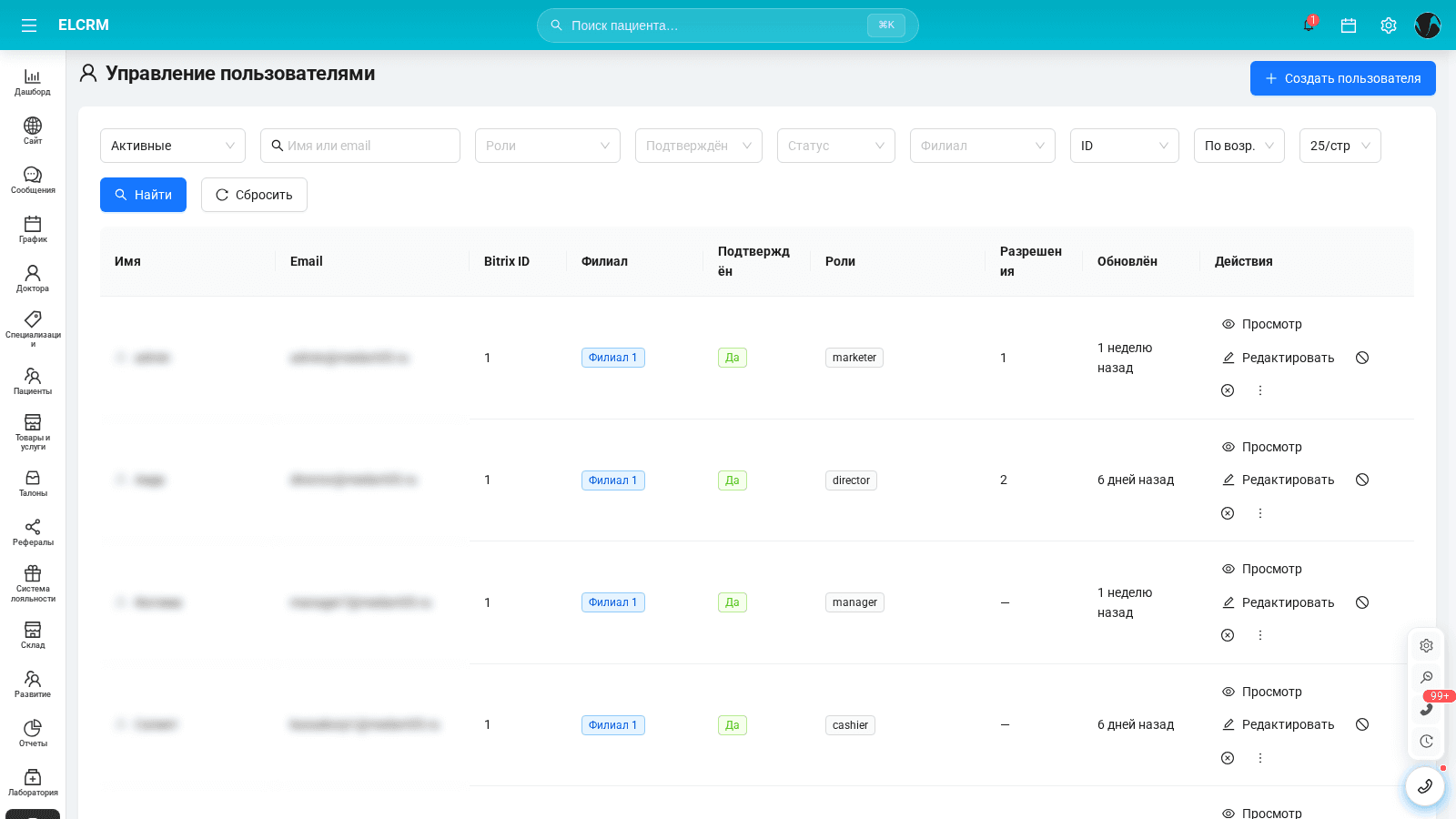Open Специализации icon in sidebar

coord(33,319)
